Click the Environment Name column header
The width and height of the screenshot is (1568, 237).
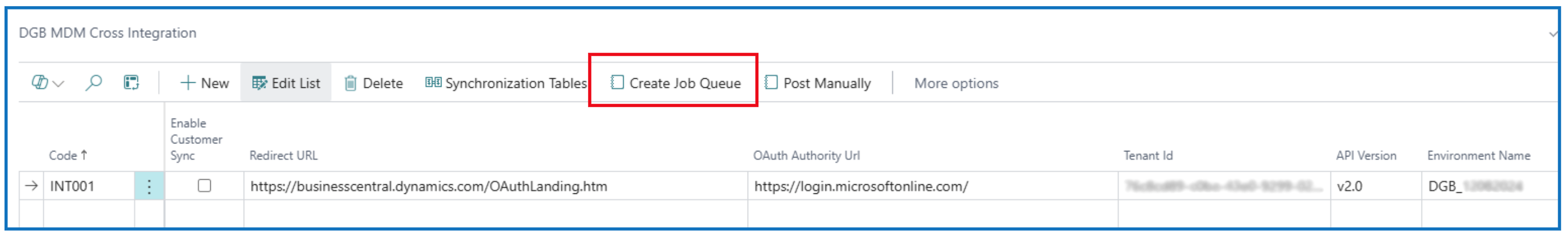[1478, 155]
